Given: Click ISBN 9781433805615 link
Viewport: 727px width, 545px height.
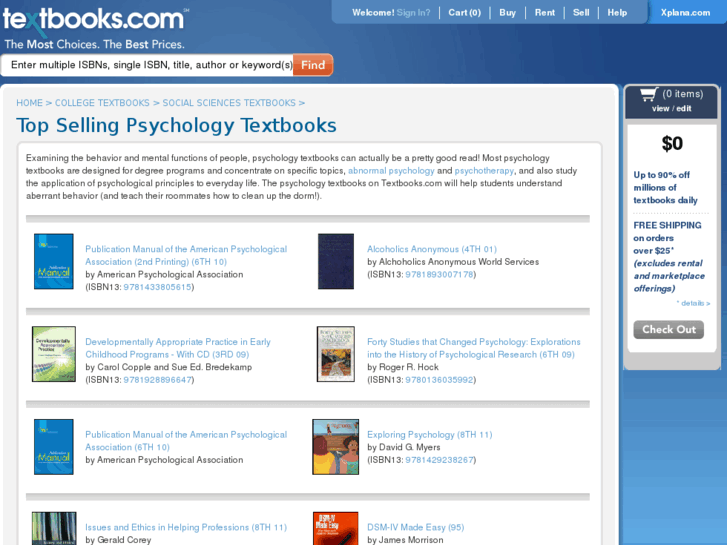Looking at the screenshot, I should click(157, 287).
